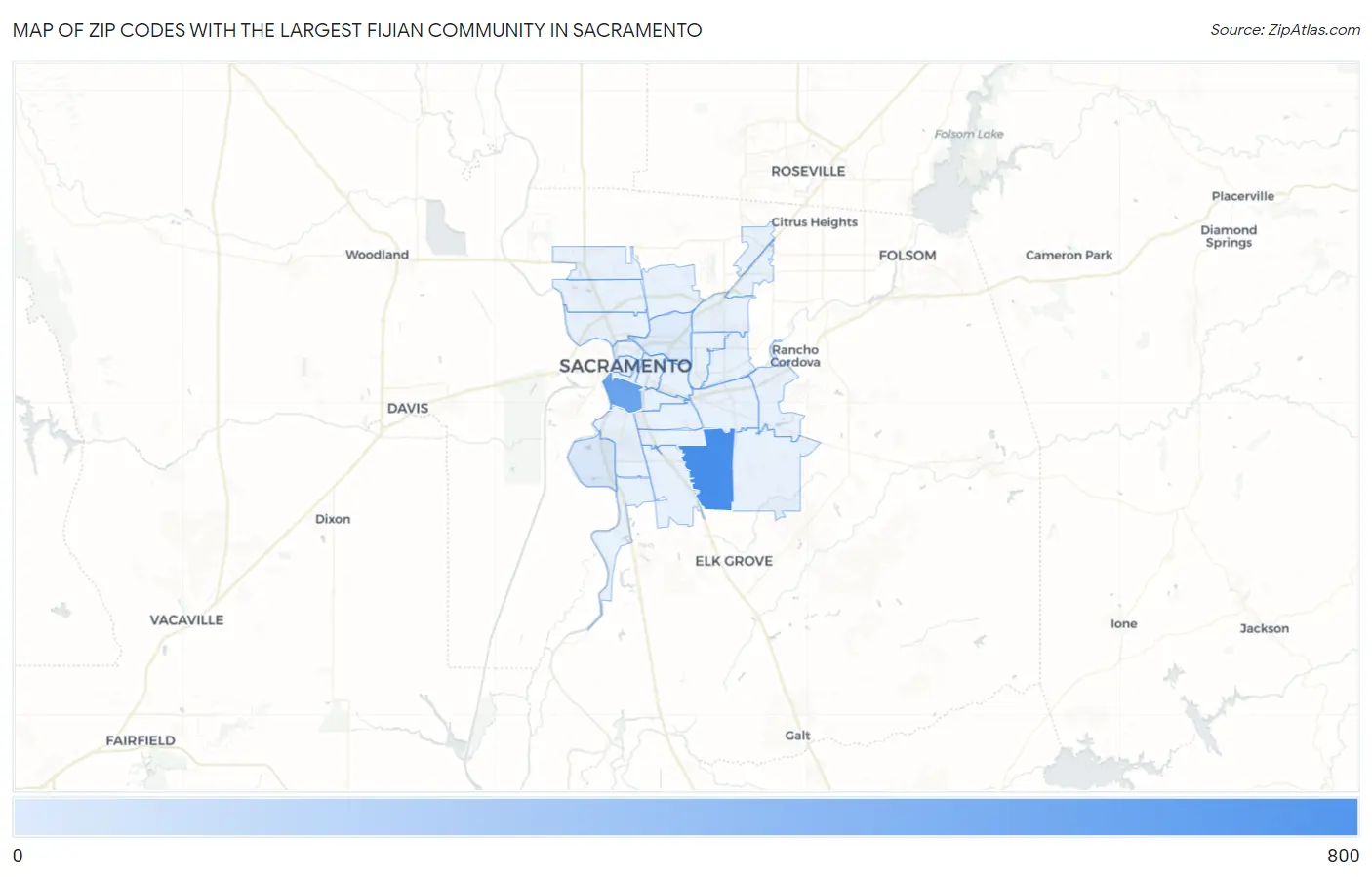Click the Woodland label
Screen dimensions: 1372x877
(377, 255)
